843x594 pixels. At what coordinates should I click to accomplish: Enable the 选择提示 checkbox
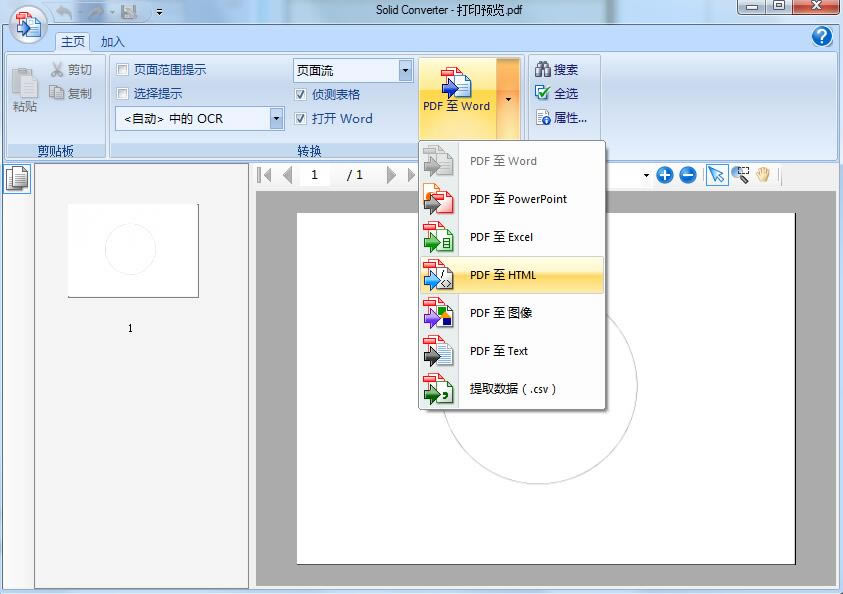(x=123, y=94)
